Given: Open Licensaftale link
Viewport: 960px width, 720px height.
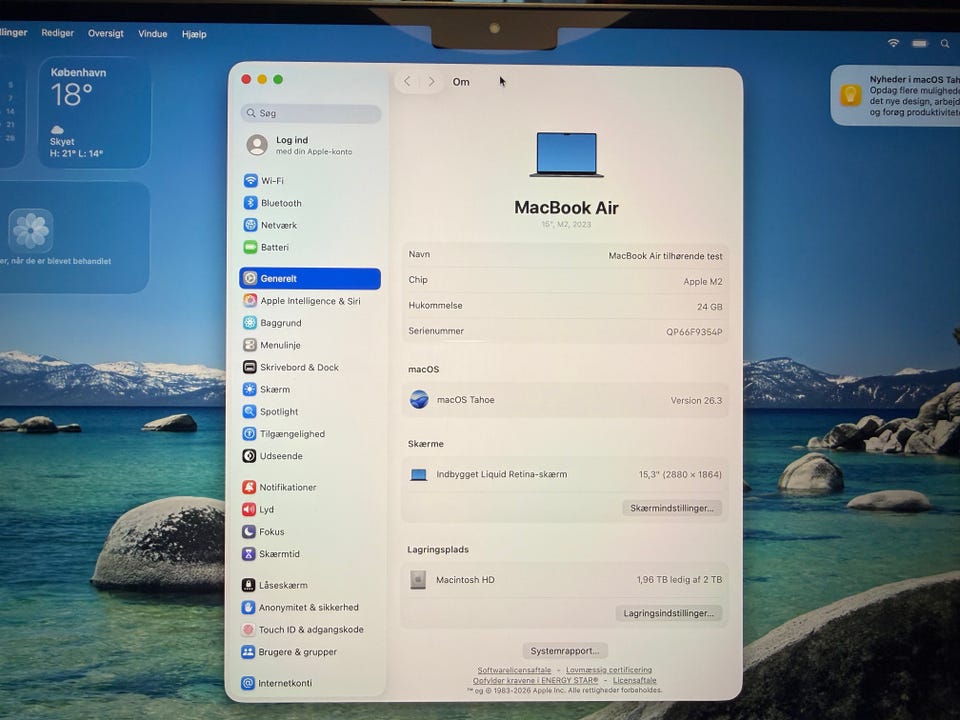Looking at the screenshot, I should [634, 680].
